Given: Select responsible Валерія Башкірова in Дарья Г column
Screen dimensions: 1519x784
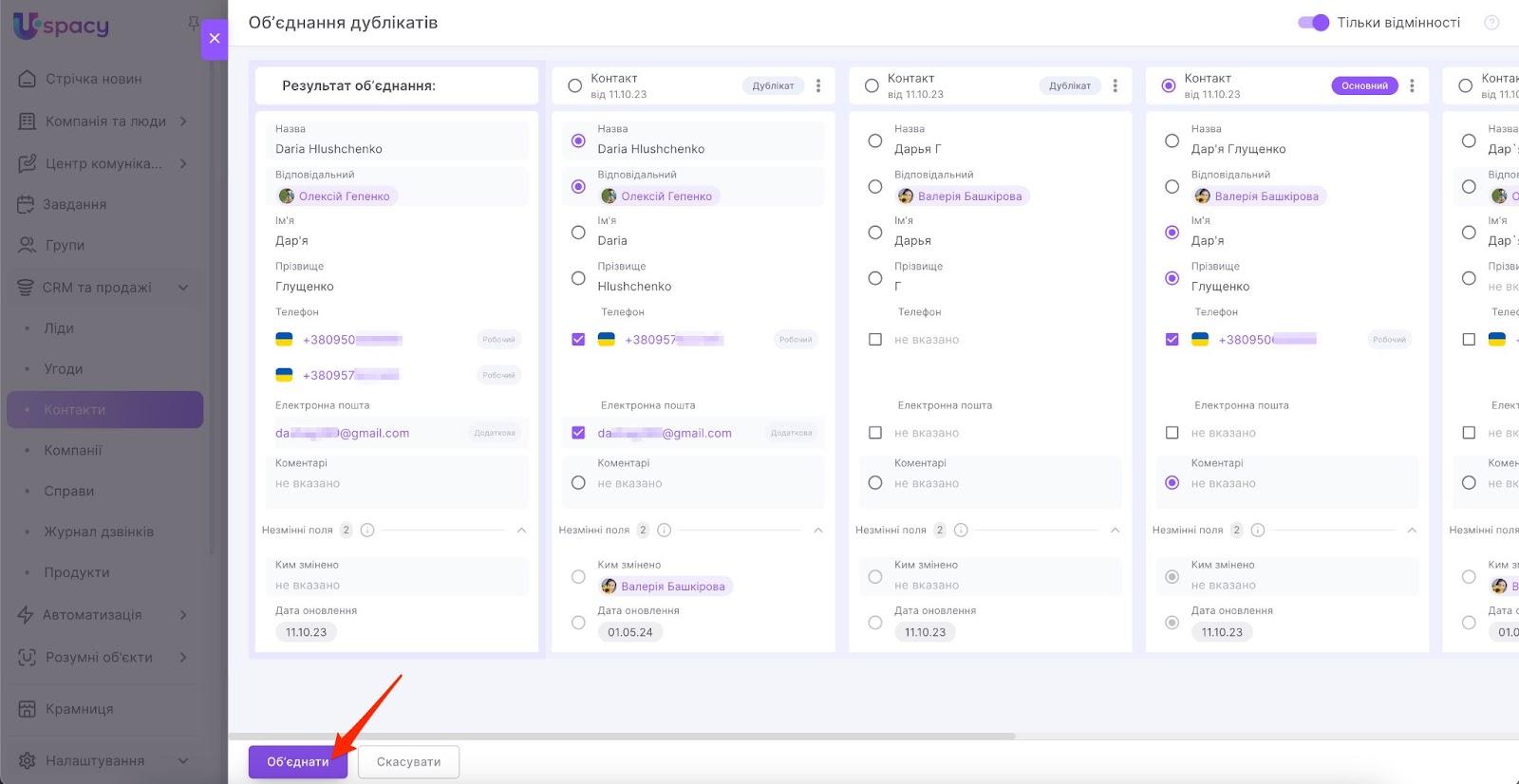Looking at the screenshot, I should click(x=875, y=187).
